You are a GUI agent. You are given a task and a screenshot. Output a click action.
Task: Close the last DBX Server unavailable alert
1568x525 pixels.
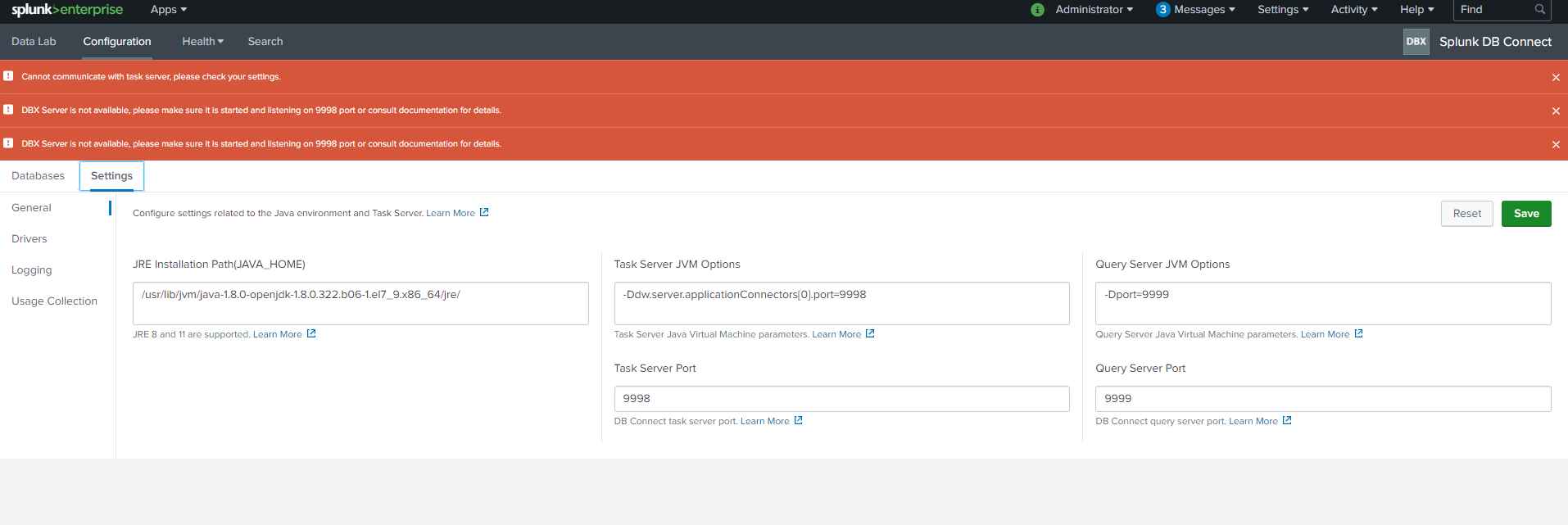coord(1556,144)
